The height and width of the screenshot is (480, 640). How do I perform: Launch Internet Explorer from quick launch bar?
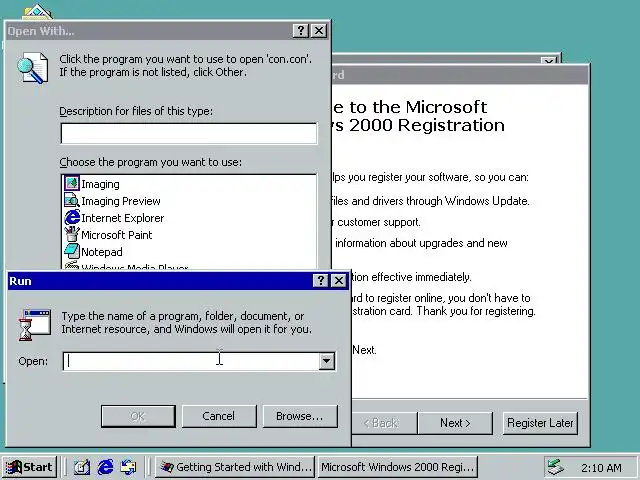105,467
